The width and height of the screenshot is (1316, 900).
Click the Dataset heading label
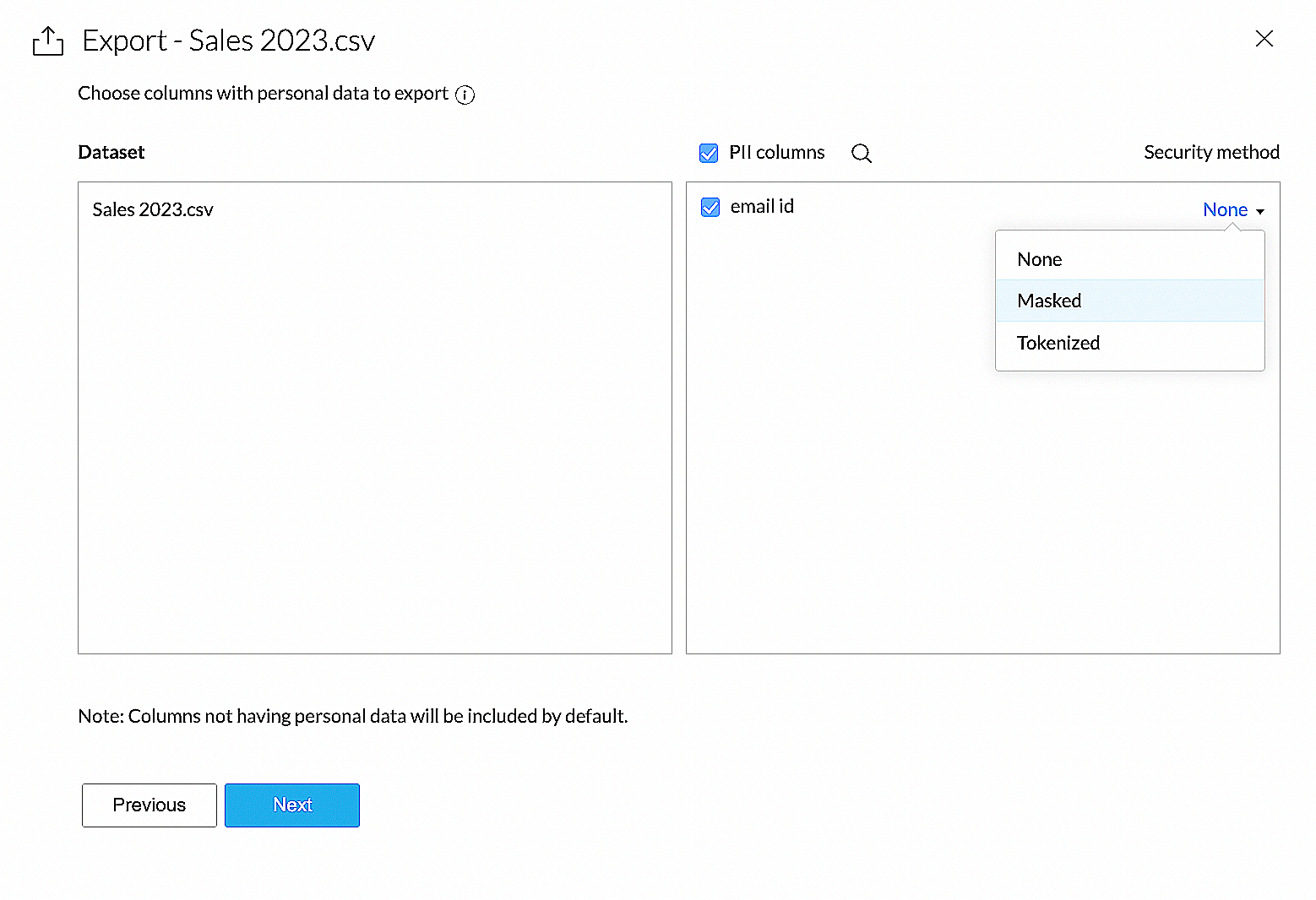(x=111, y=153)
